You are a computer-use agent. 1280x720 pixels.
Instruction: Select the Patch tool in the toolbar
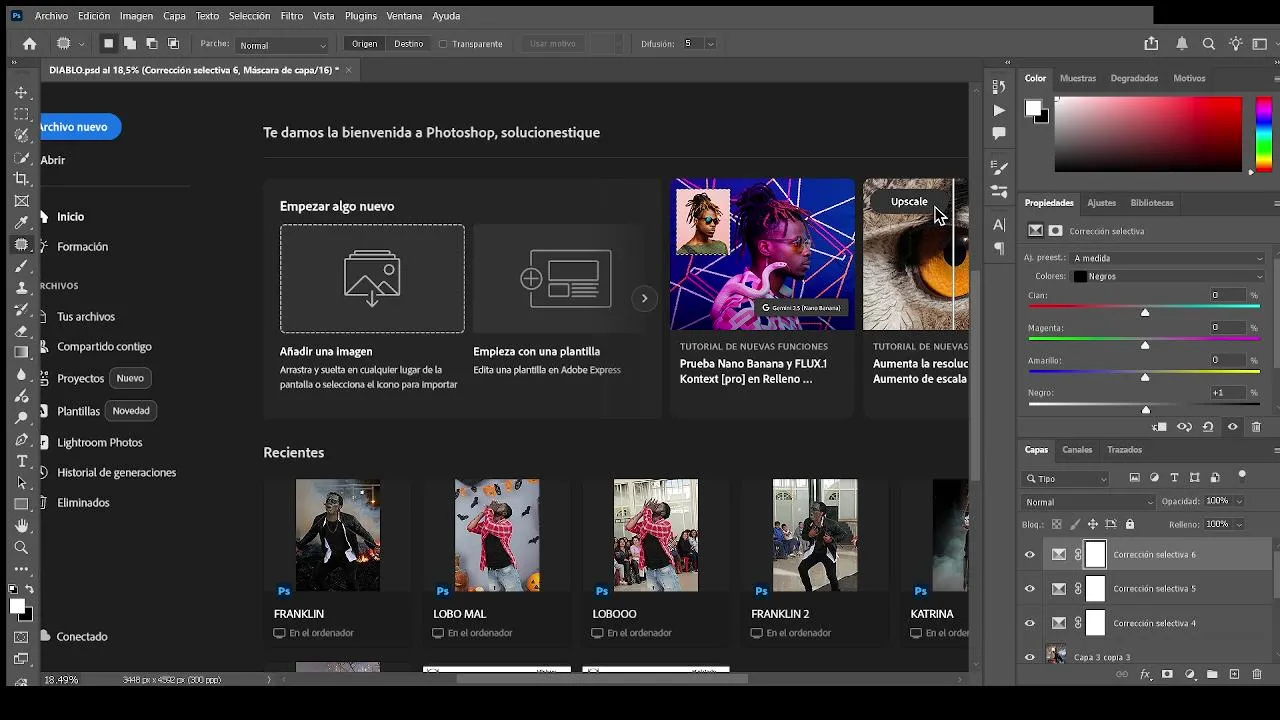click(21, 244)
